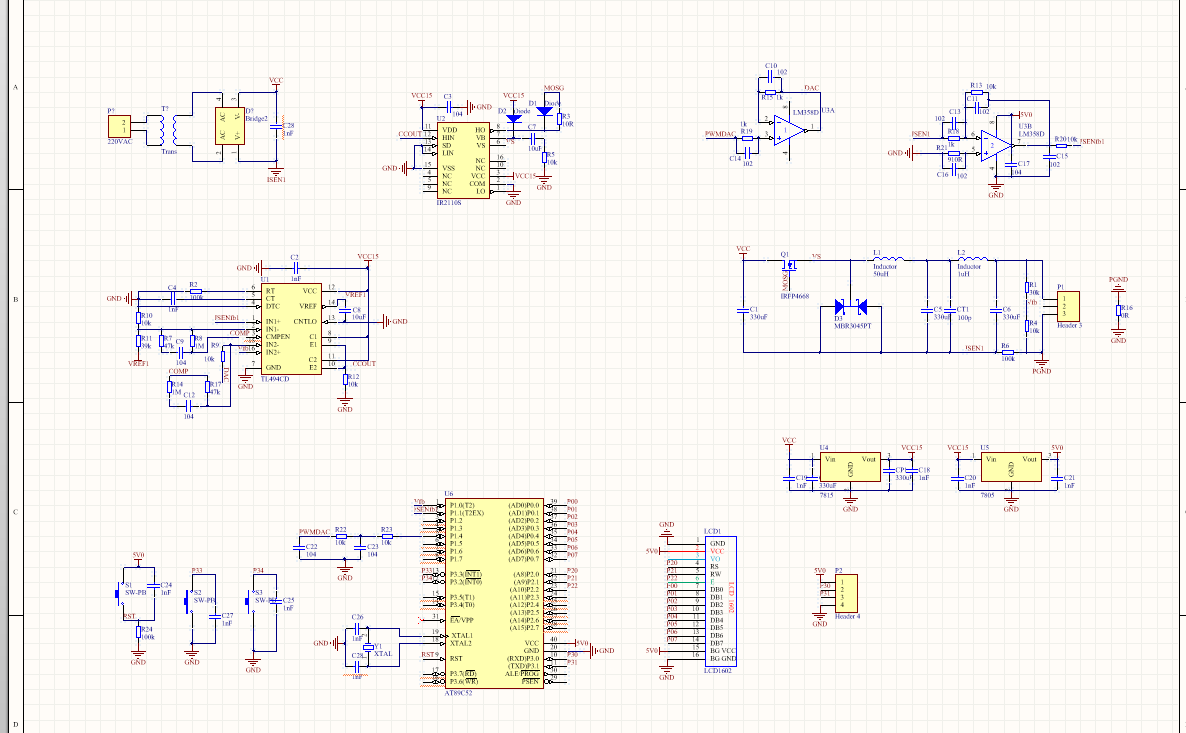Viewport: 1186px width, 733px height.
Task: Select the MBR3045PT dual diode D3
Action: tap(850, 306)
